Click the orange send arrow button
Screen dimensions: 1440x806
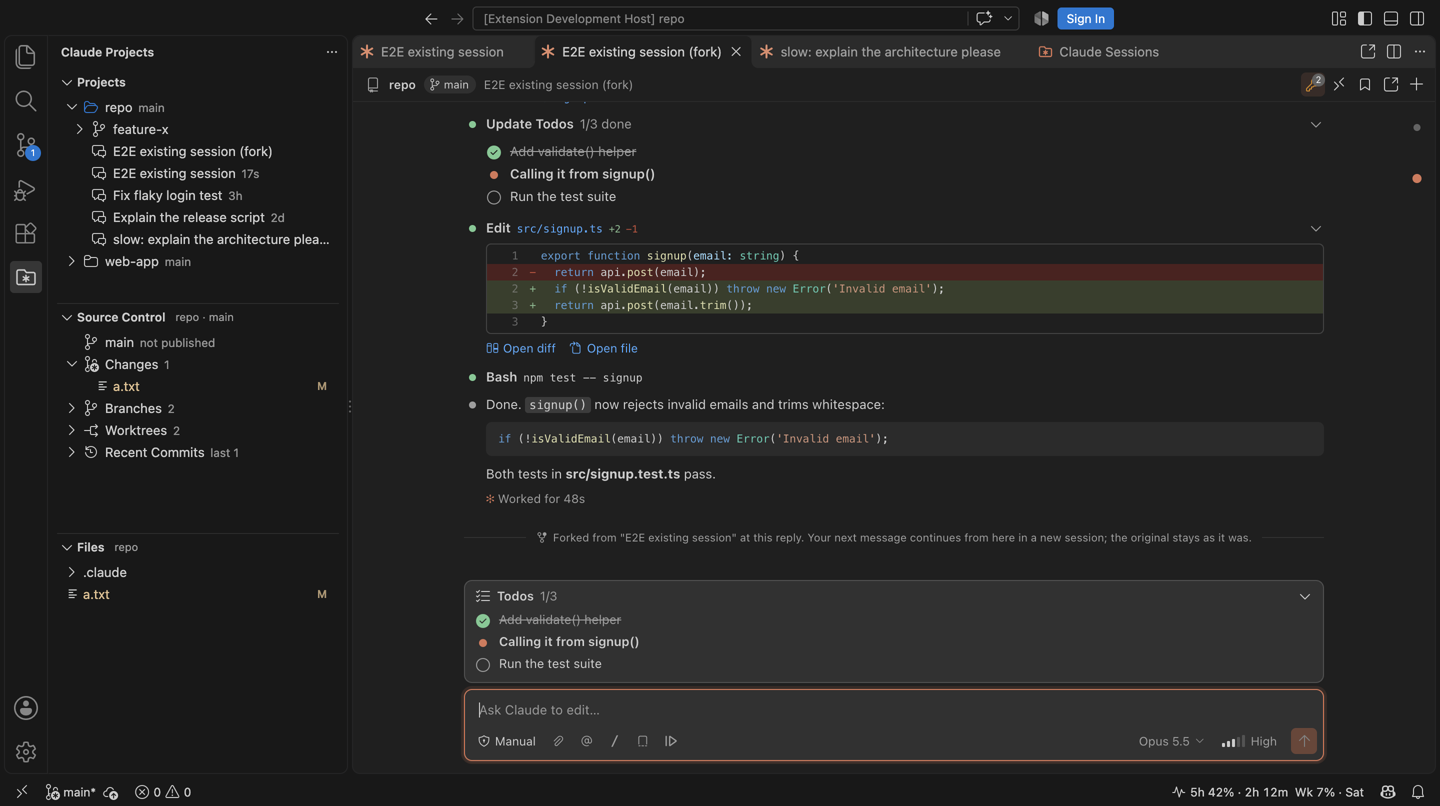tap(1304, 741)
